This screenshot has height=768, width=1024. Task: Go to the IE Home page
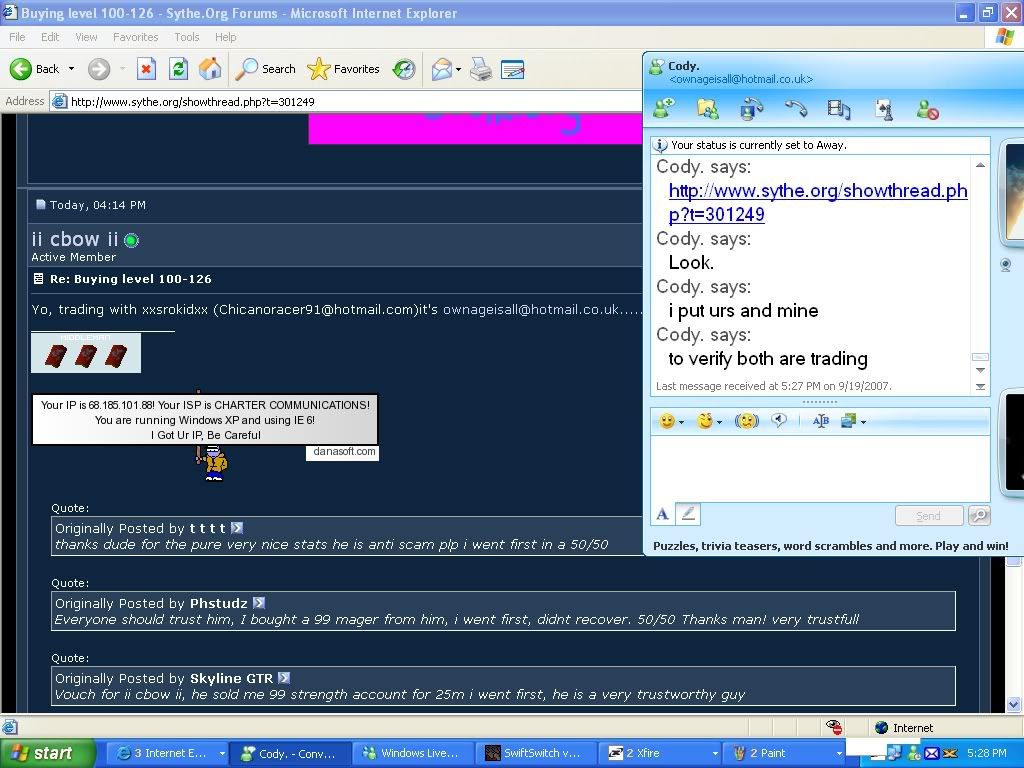[x=210, y=69]
